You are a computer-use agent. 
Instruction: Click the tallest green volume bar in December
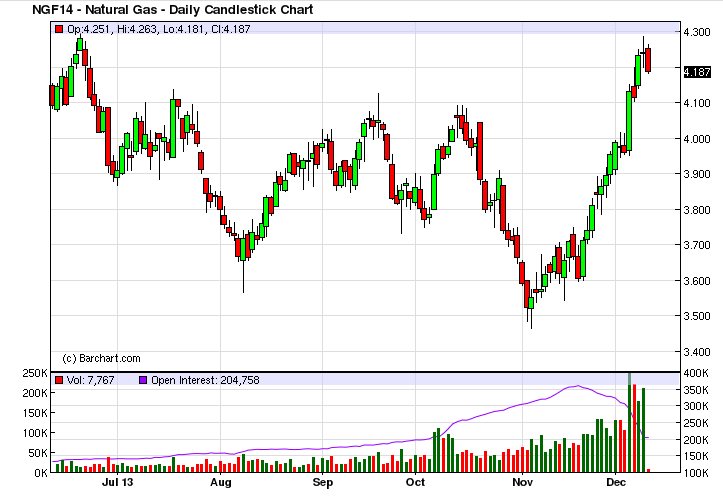click(629, 422)
